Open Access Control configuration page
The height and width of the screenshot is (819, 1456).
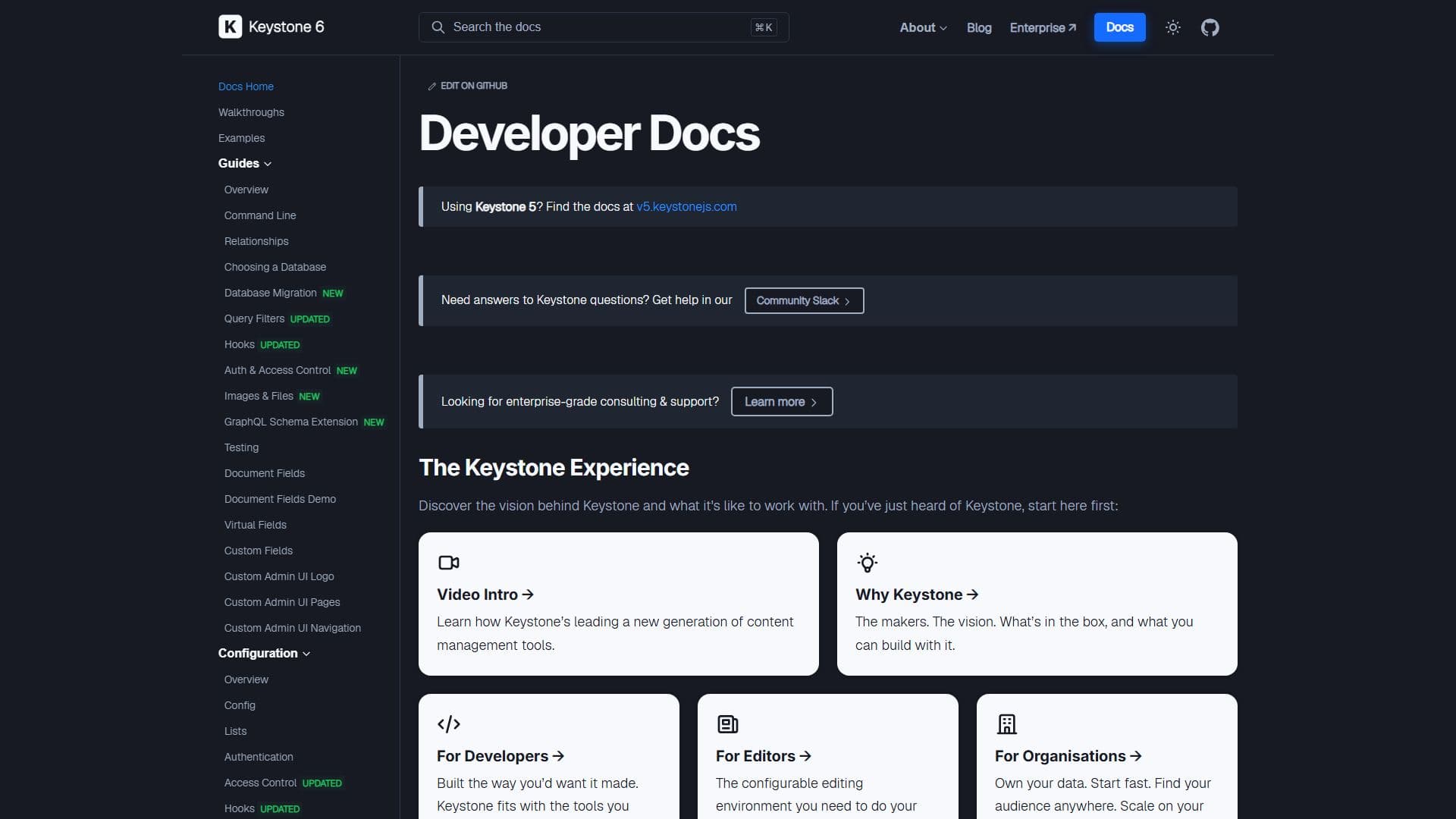[260, 783]
